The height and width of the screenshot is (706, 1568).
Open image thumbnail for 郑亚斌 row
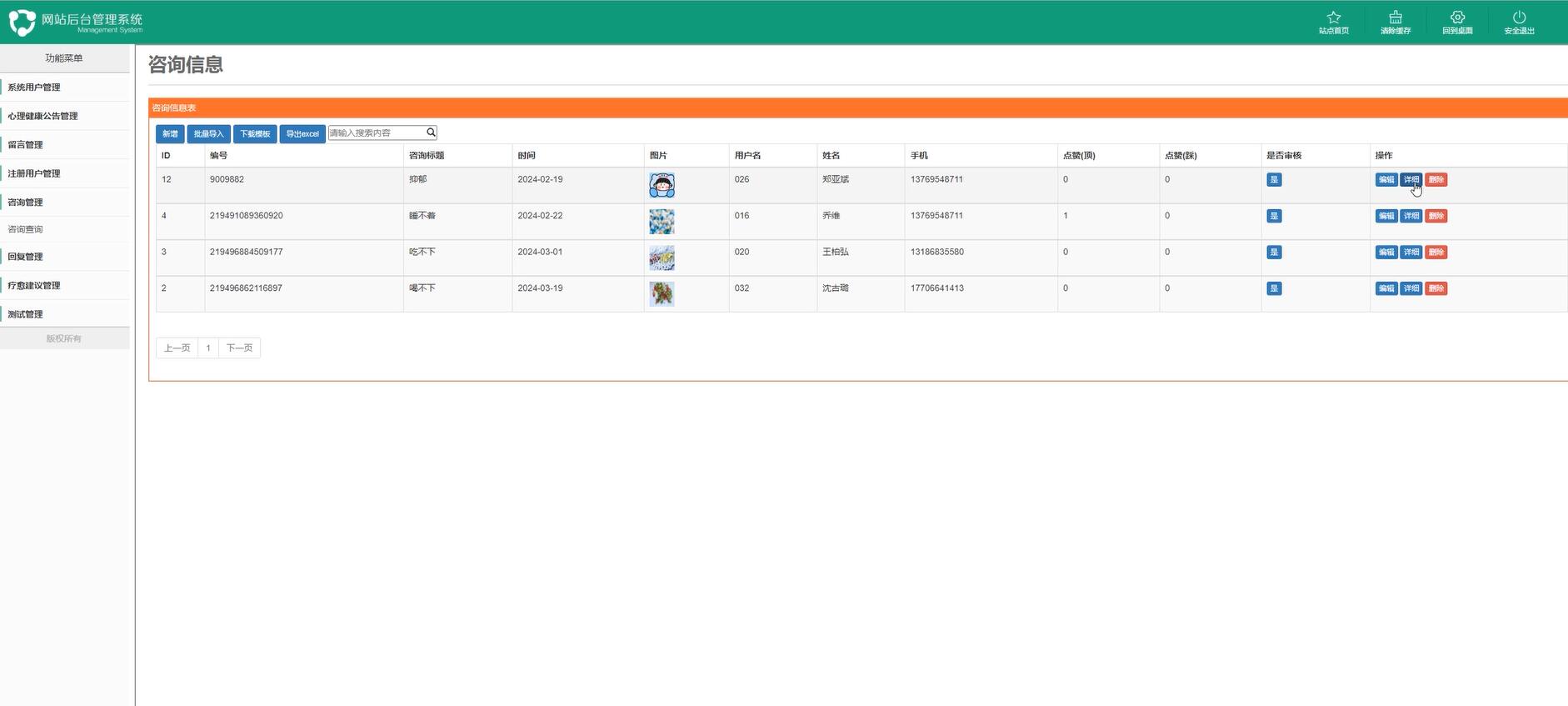coord(662,185)
